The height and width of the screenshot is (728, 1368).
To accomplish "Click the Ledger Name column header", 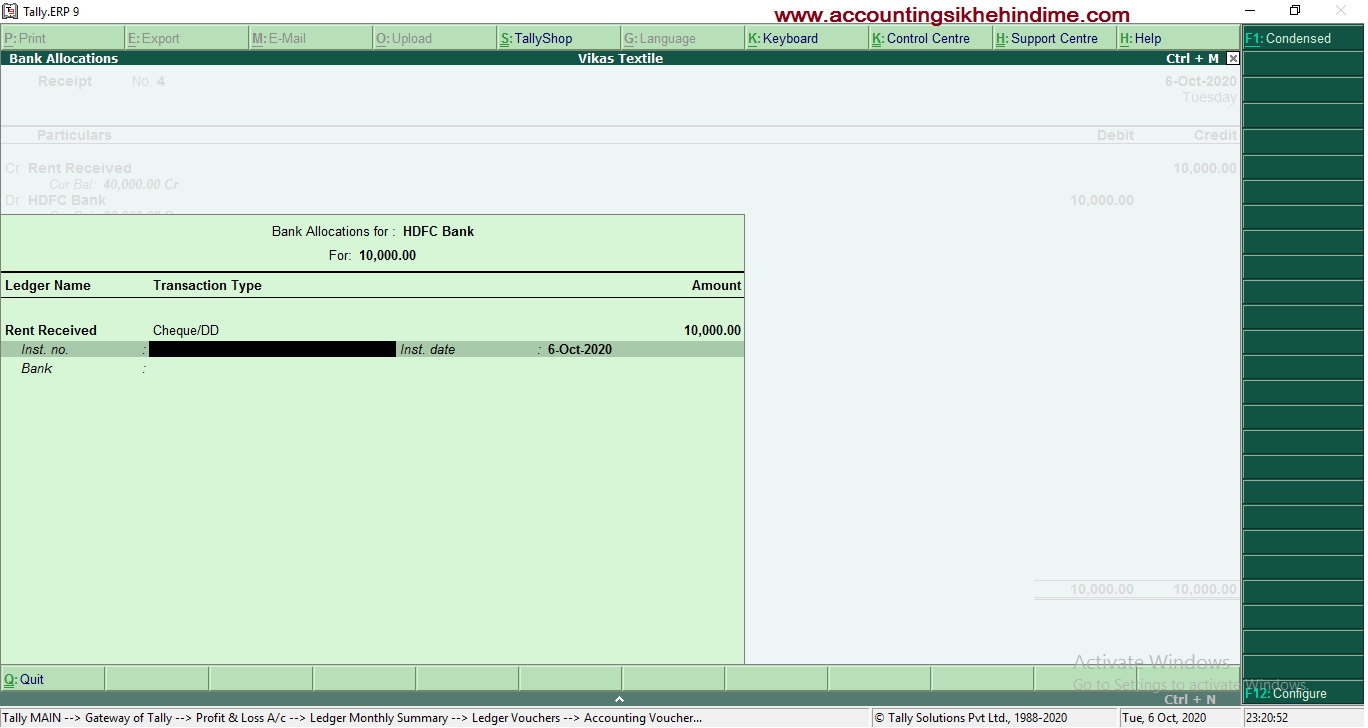I will 48,285.
